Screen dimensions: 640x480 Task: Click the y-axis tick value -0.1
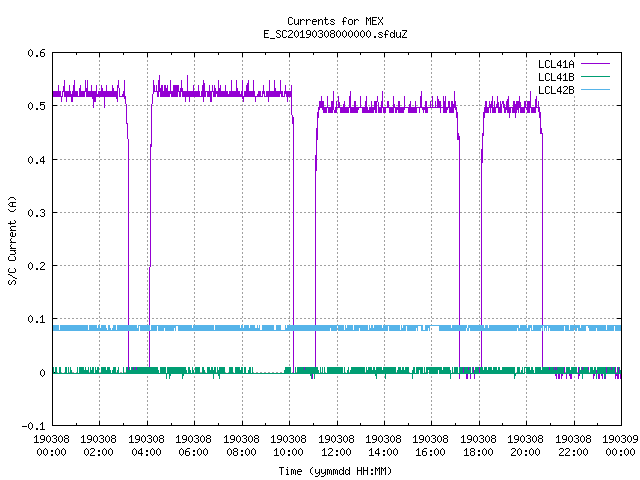pos(33,426)
